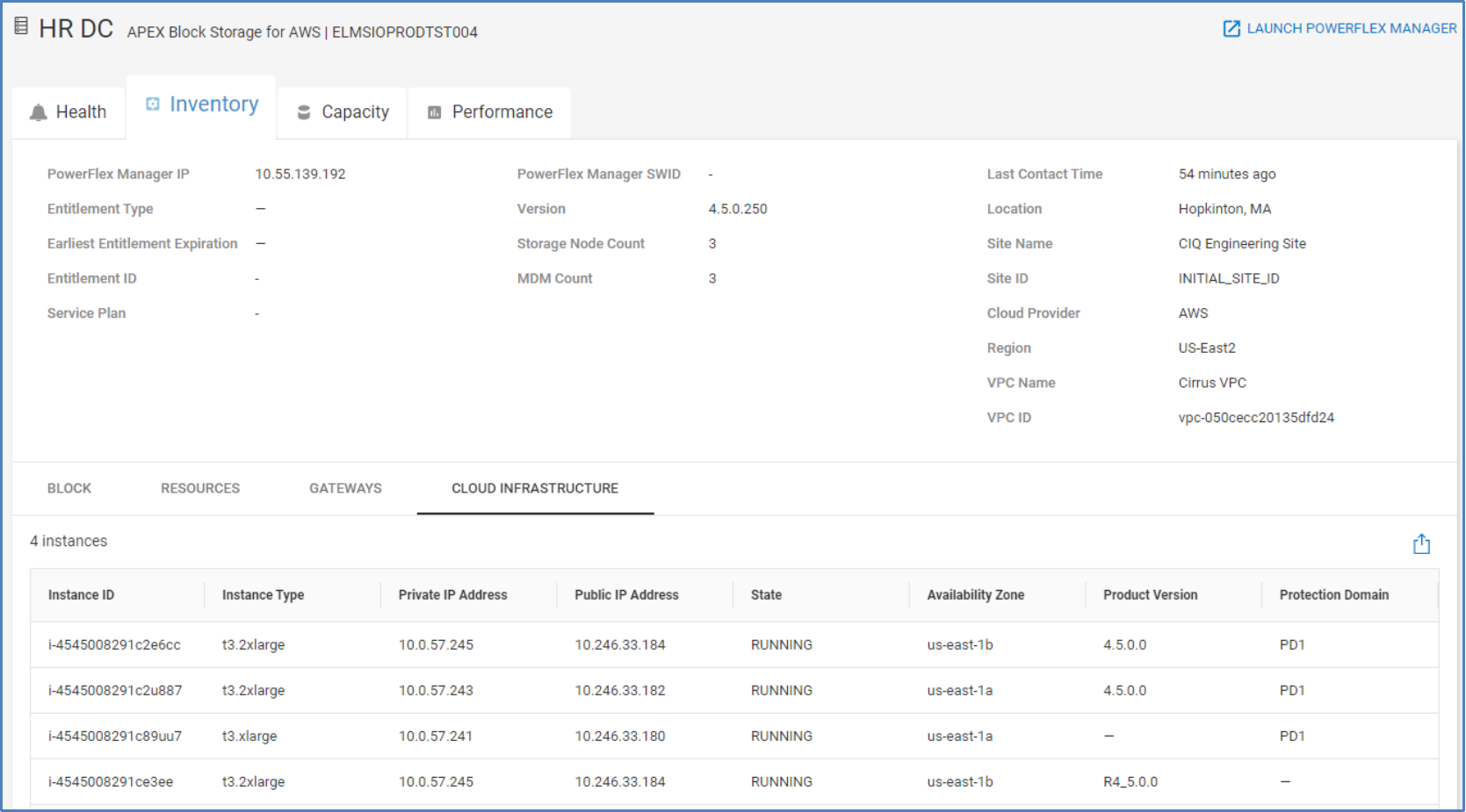
Task: Click the INITIAL_SITE_ID value
Action: coord(1229,278)
